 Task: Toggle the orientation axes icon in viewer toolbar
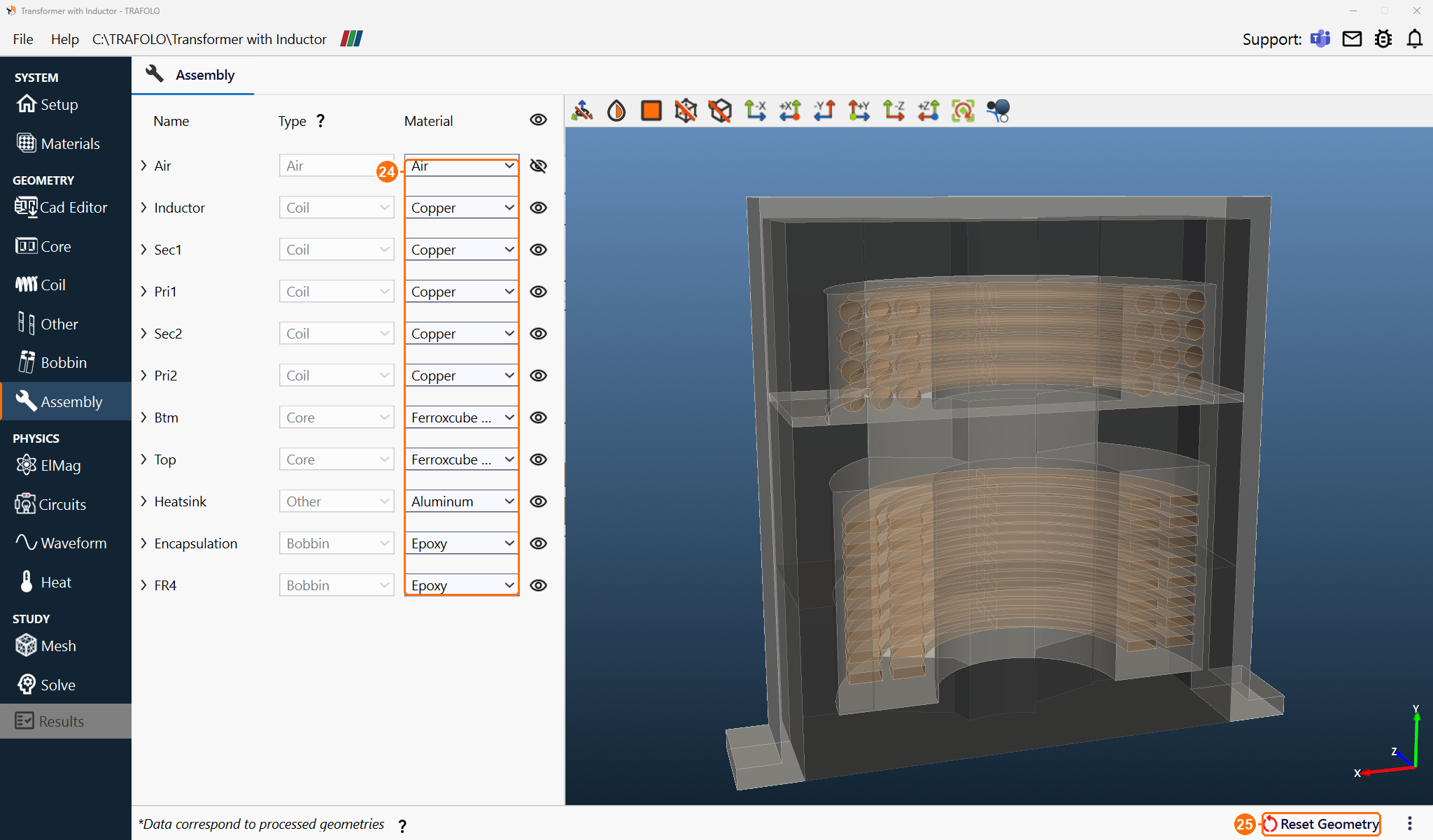(582, 111)
